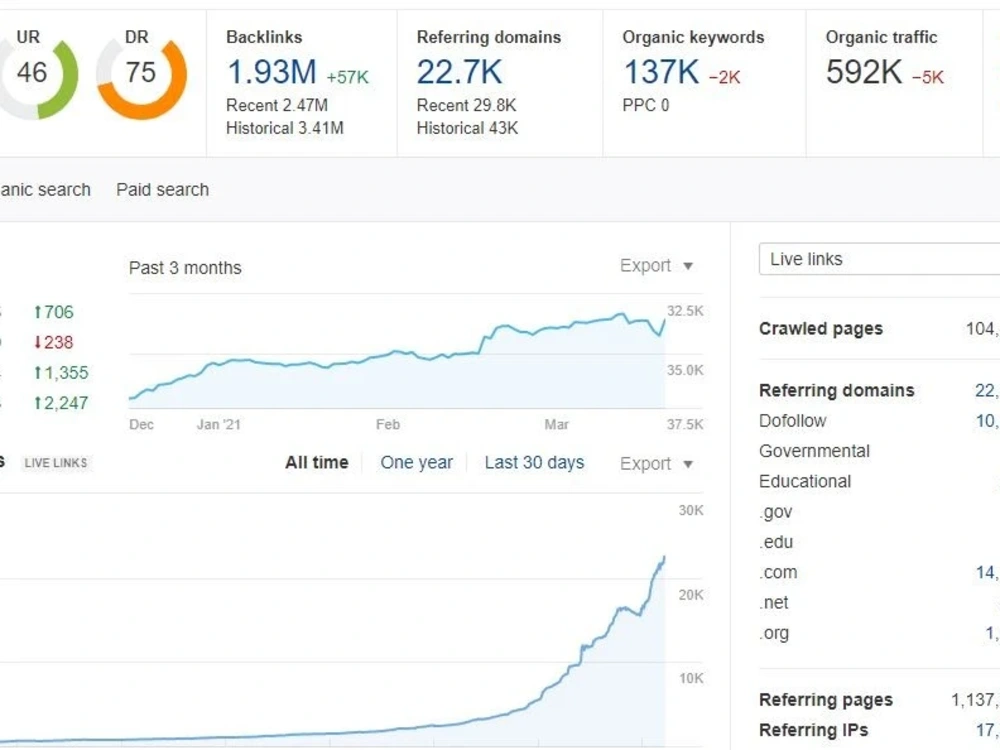Click the green 1,355 increase value
The image size is (1000, 750).
click(x=61, y=372)
